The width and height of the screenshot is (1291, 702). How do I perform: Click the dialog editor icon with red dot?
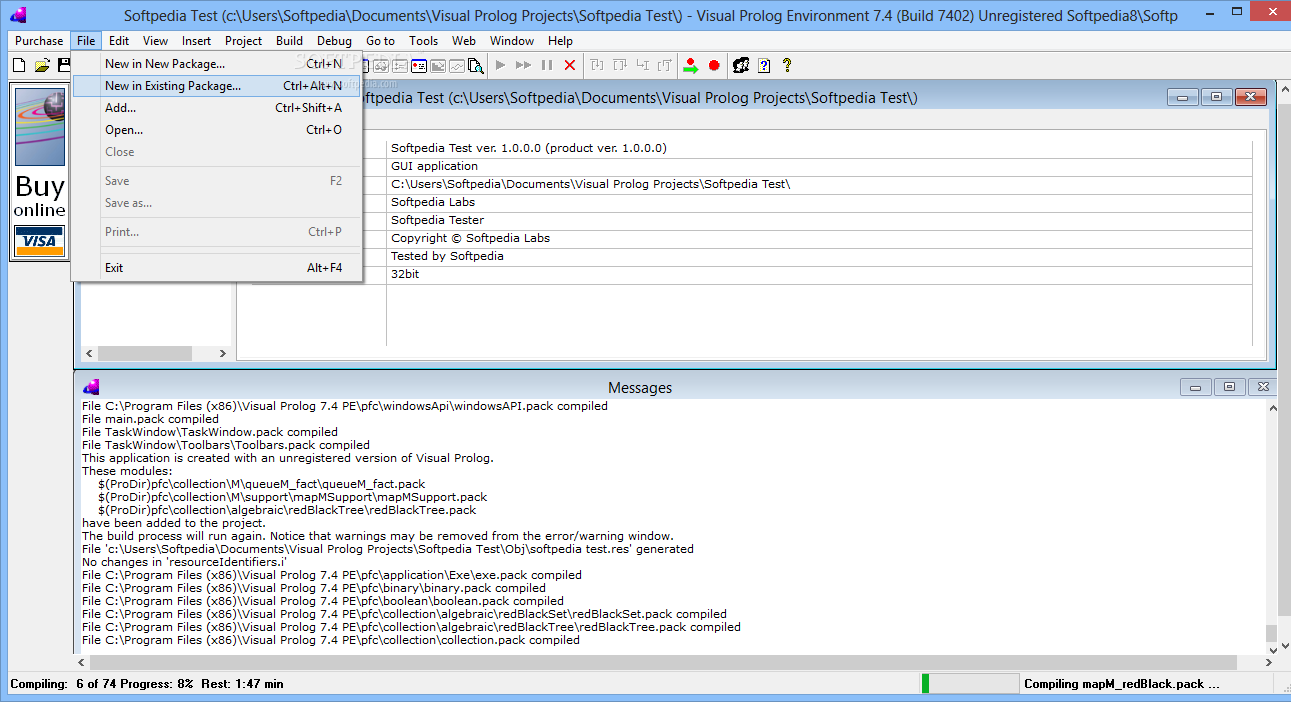[418, 66]
